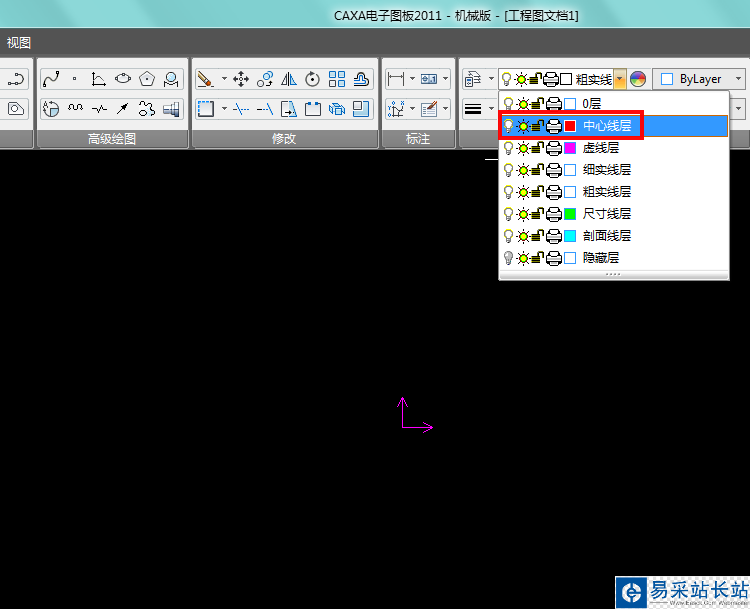Click the magenta swatch of 虚线层
The image size is (750, 609).
point(570,148)
